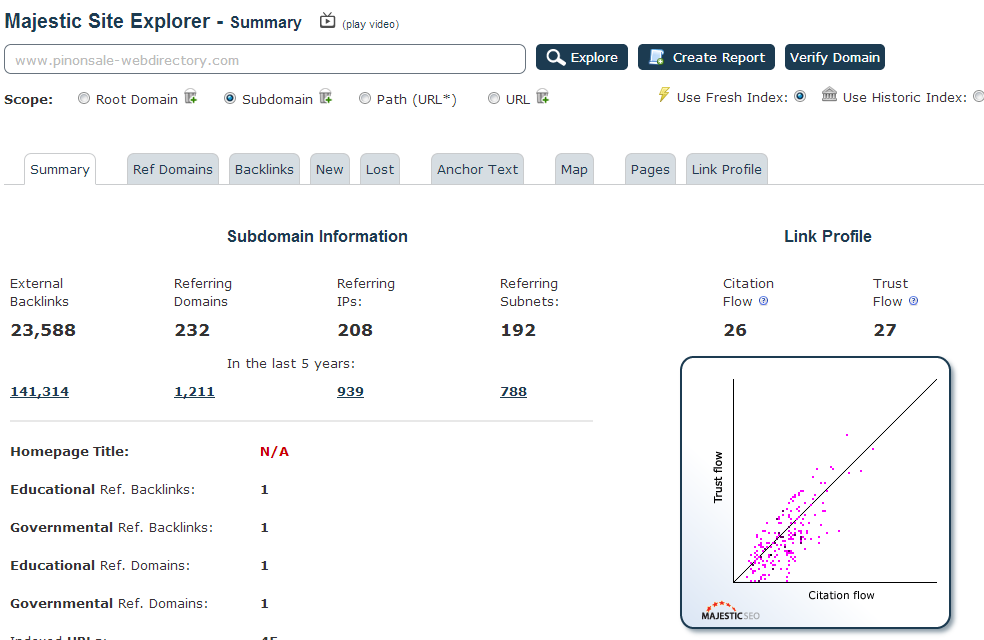The image size is (984, 640).
Task: Open the Lost tab
Action: tap(380, 169)
